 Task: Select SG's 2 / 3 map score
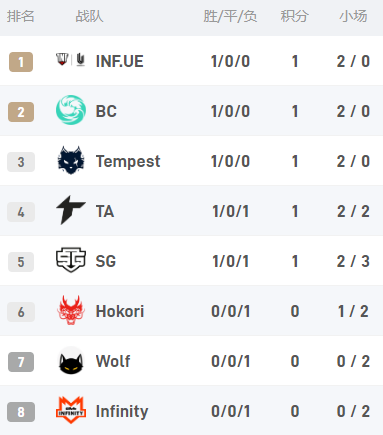pos(353,261)
